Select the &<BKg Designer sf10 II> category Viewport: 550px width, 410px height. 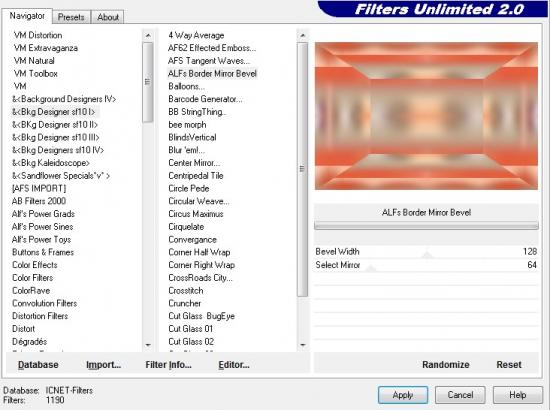click(x=55, y=125)
